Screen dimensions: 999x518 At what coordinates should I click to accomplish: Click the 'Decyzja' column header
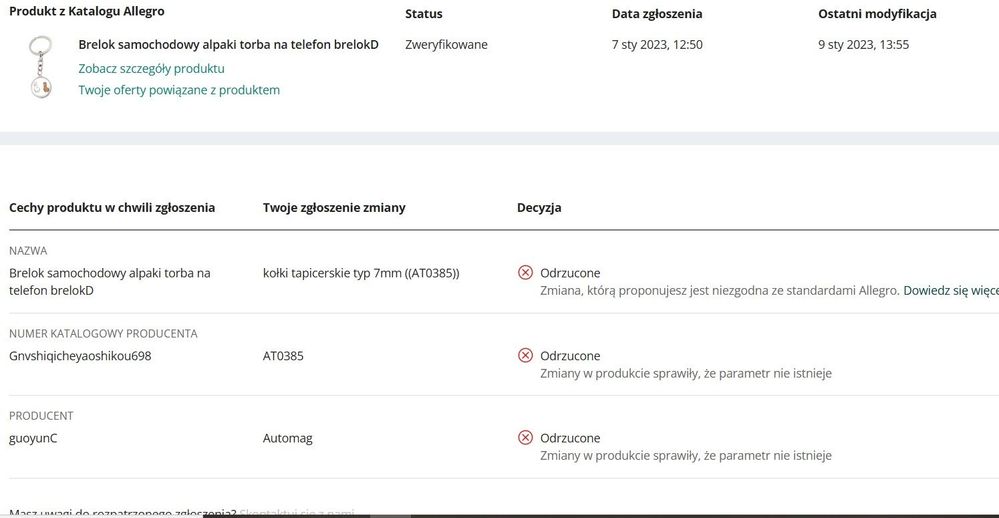[x=539, y=208]
